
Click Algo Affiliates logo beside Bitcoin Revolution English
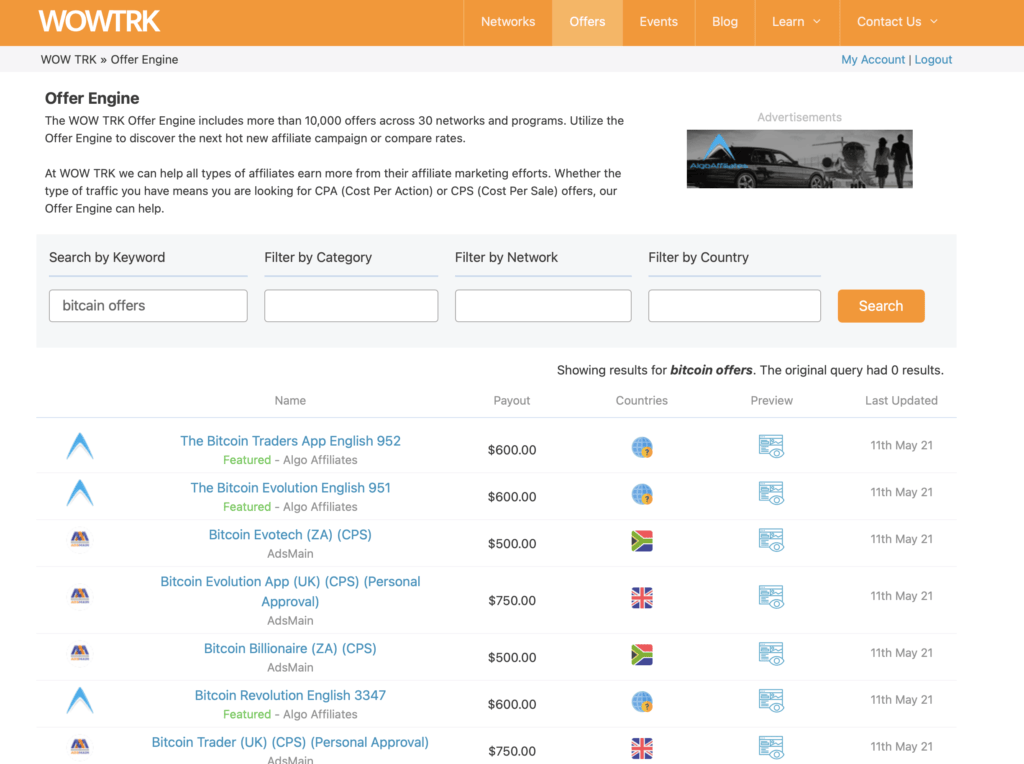click(x=80, y=701)
